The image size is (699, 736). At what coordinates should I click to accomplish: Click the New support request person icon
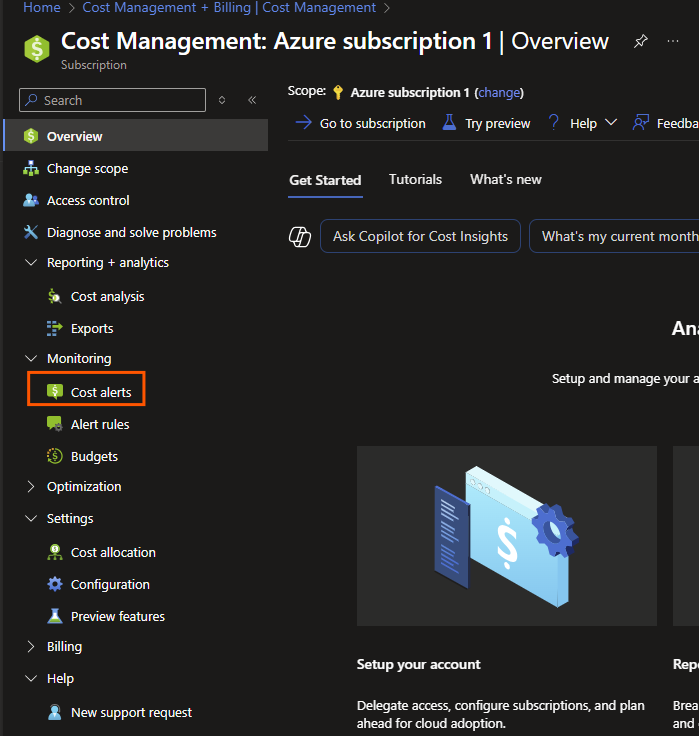click(55, 712)
